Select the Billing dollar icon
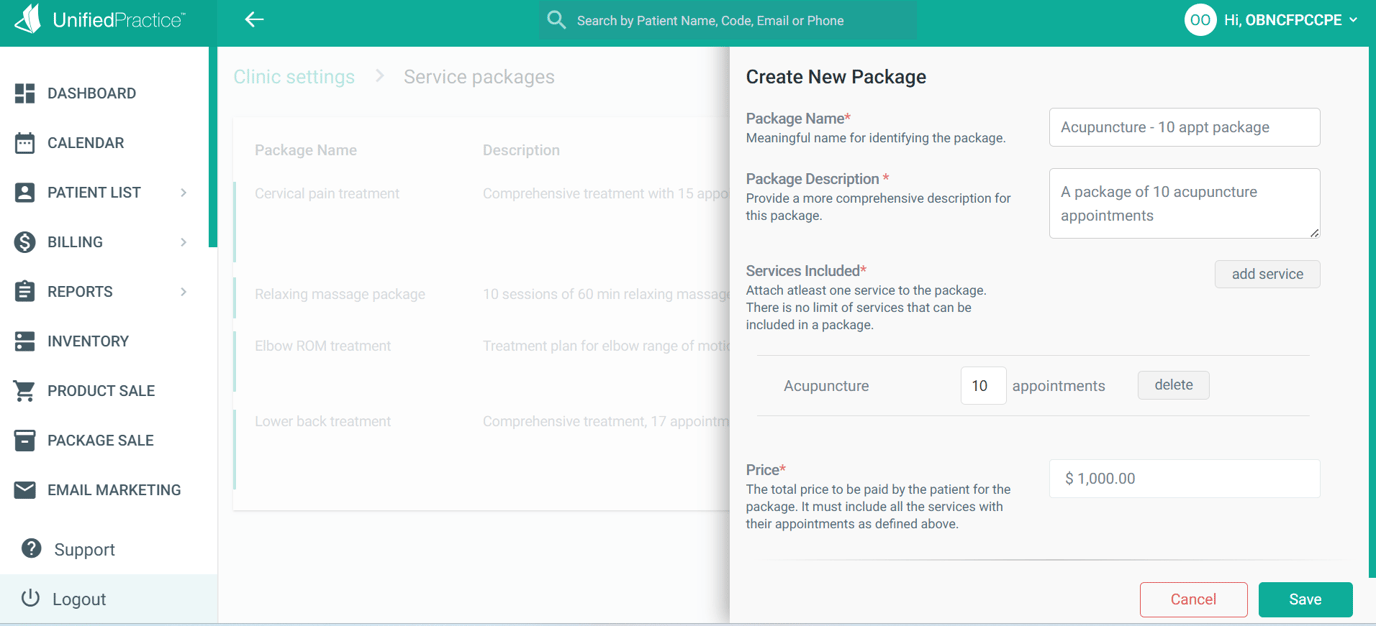 [26, 241]
